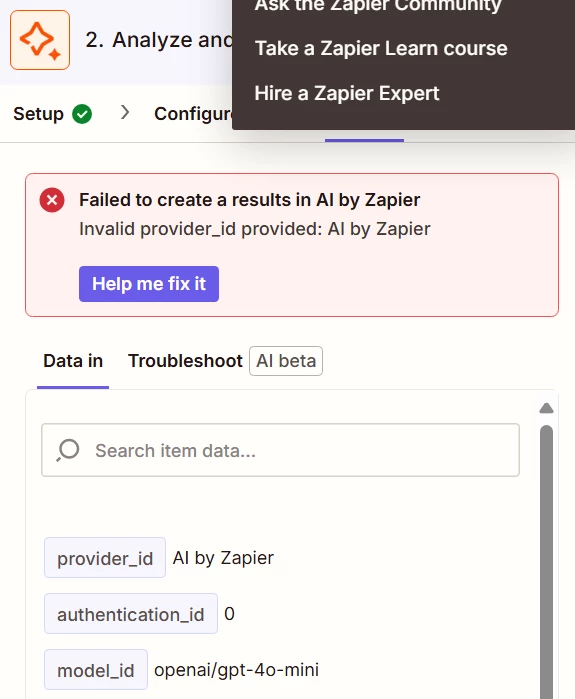
Task: Click the data panel vertical scrollbar thumb
Action: [x=546, y=562]
